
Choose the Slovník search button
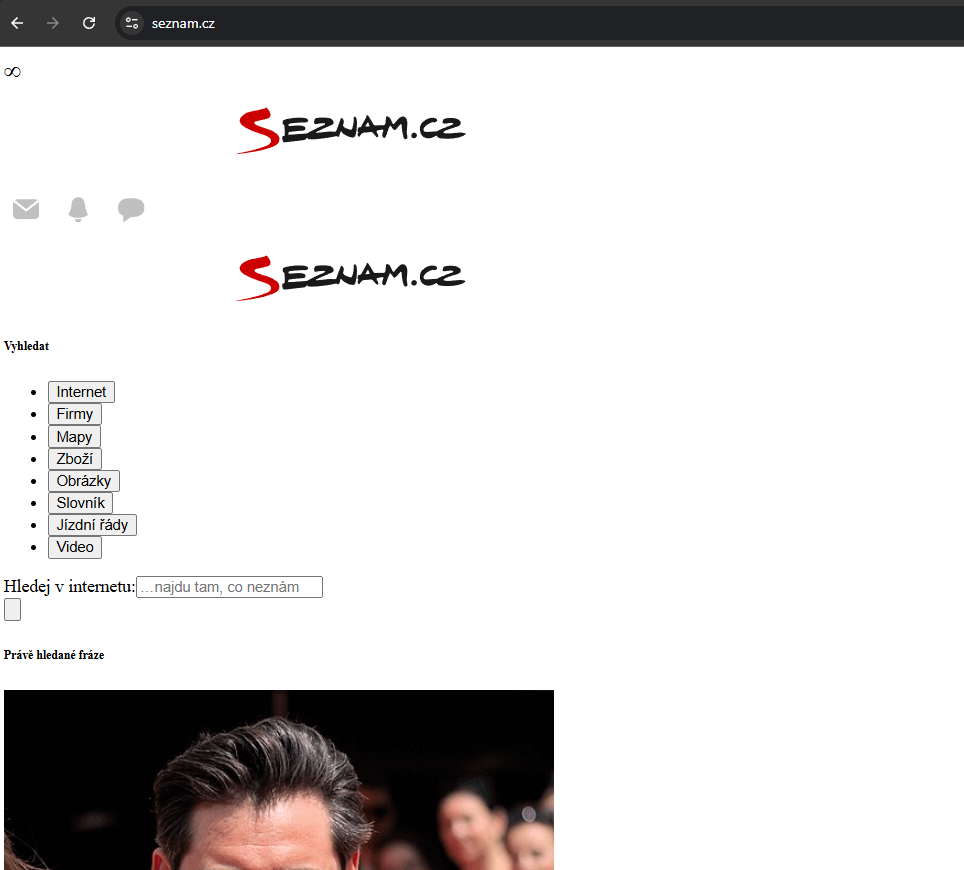[80, 503]
